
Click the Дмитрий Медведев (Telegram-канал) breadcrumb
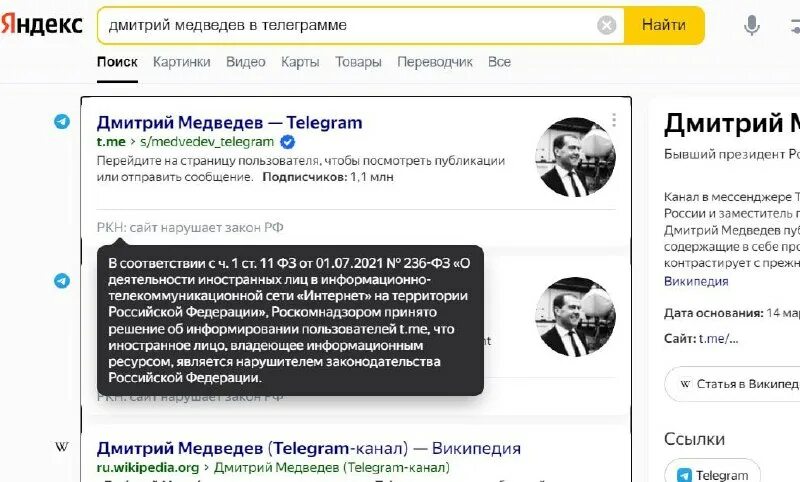(x=332, y=467)
